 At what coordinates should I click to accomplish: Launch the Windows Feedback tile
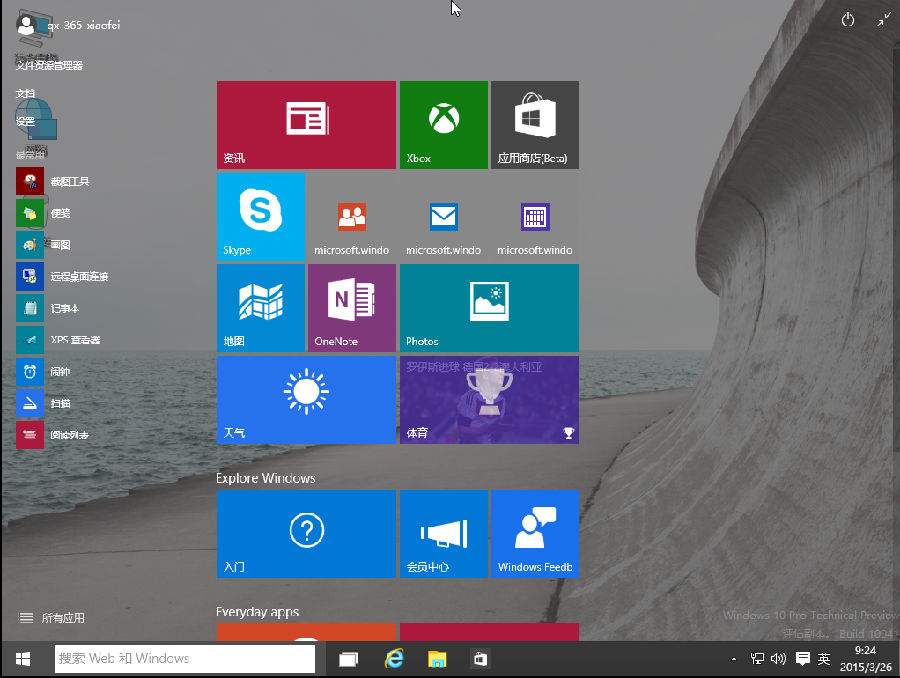[535, 534]
